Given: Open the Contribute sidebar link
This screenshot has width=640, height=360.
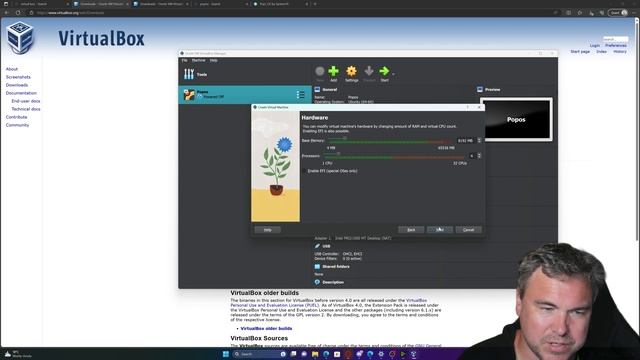Looking at the screenshot, I should (16, 117).
